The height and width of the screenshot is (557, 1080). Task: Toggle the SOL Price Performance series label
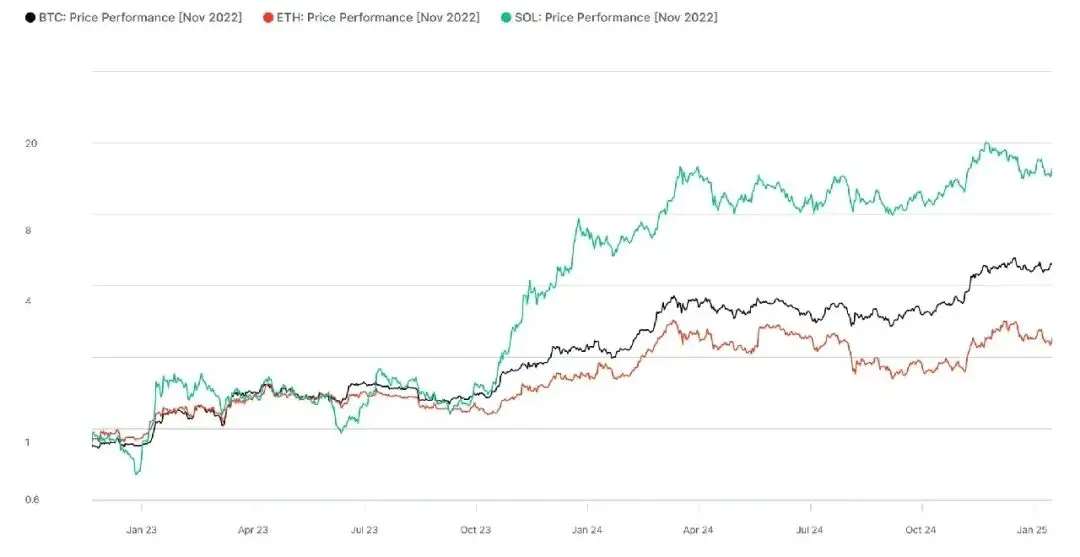point(617,18)
